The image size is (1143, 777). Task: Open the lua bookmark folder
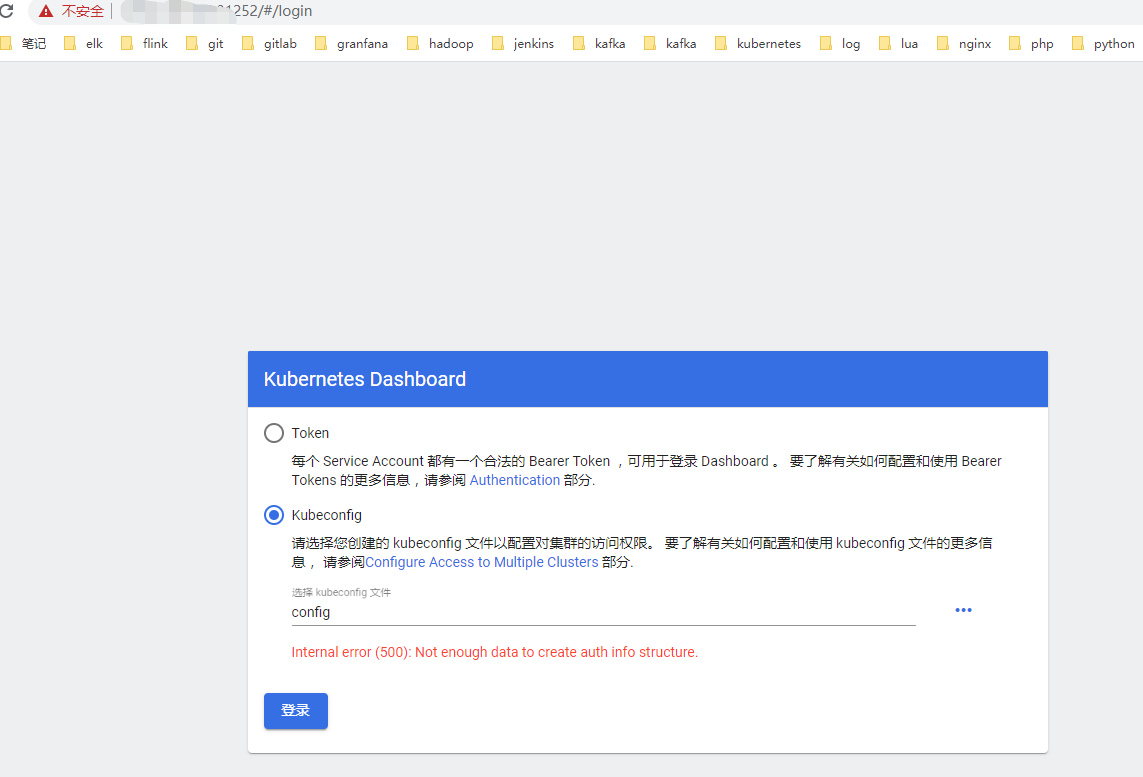tap(898, 44)
